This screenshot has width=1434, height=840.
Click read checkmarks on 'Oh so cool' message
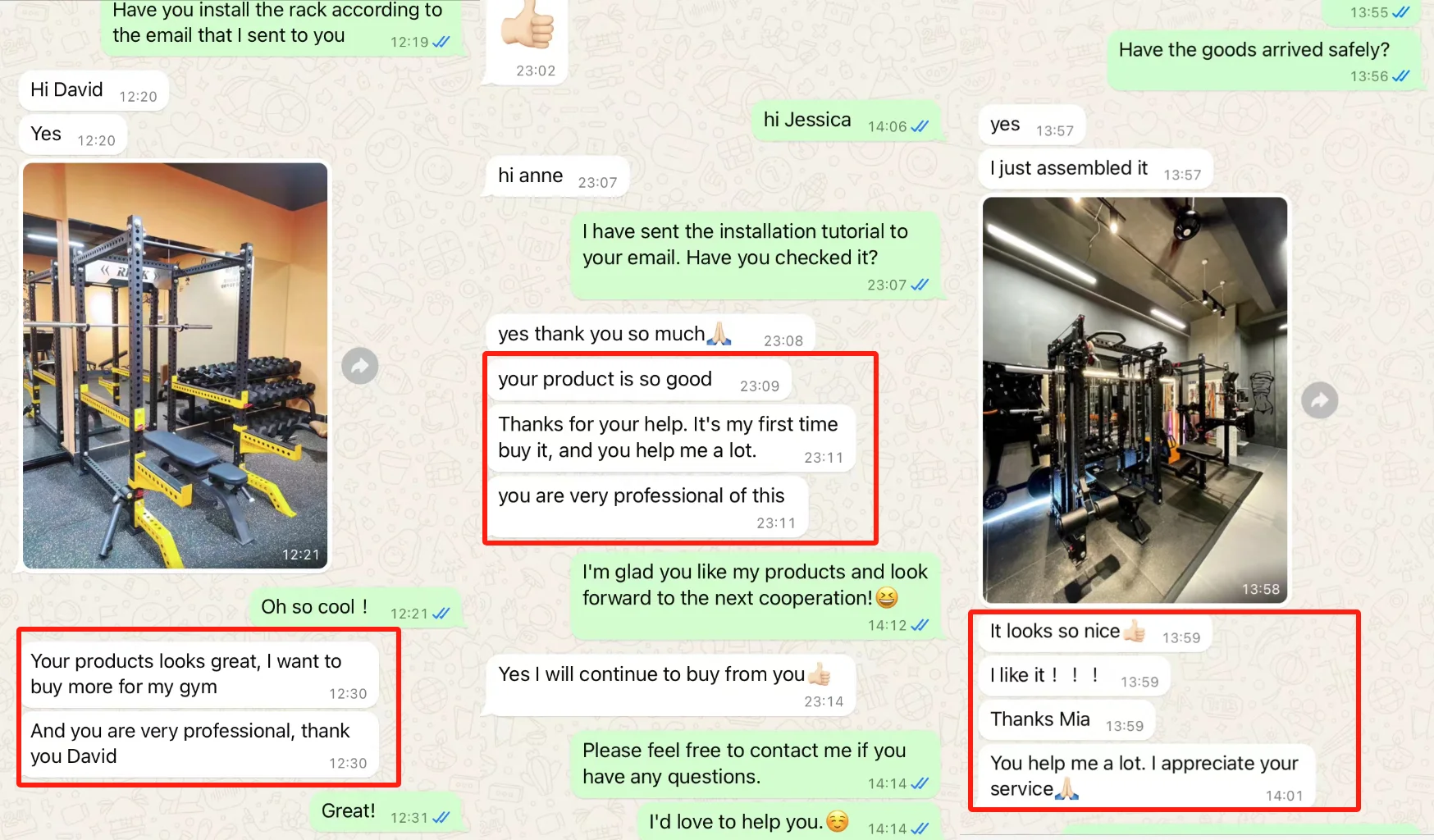[441, 613]
